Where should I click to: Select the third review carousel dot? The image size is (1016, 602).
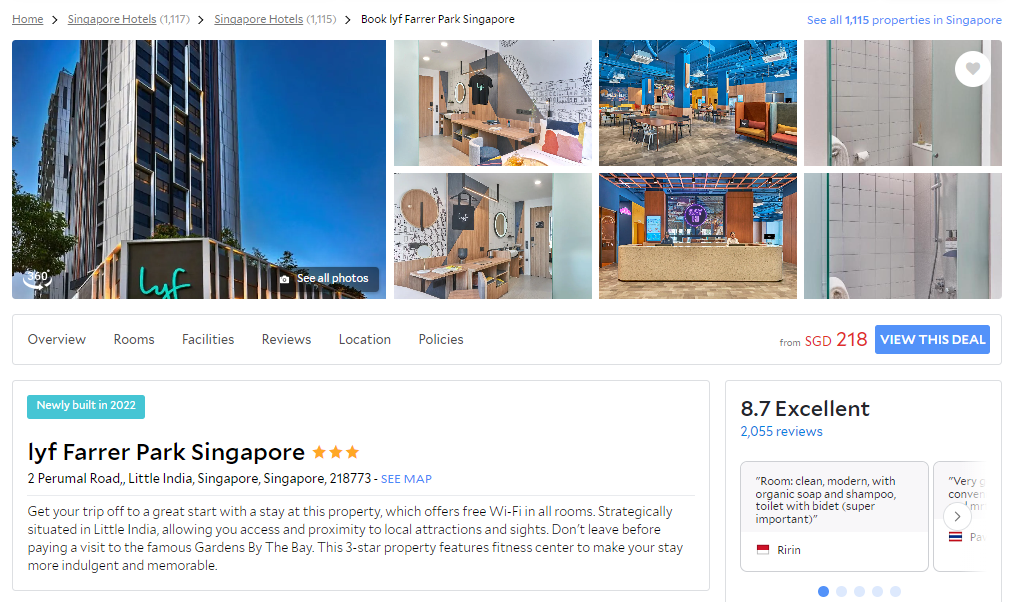tap(859, 591)
